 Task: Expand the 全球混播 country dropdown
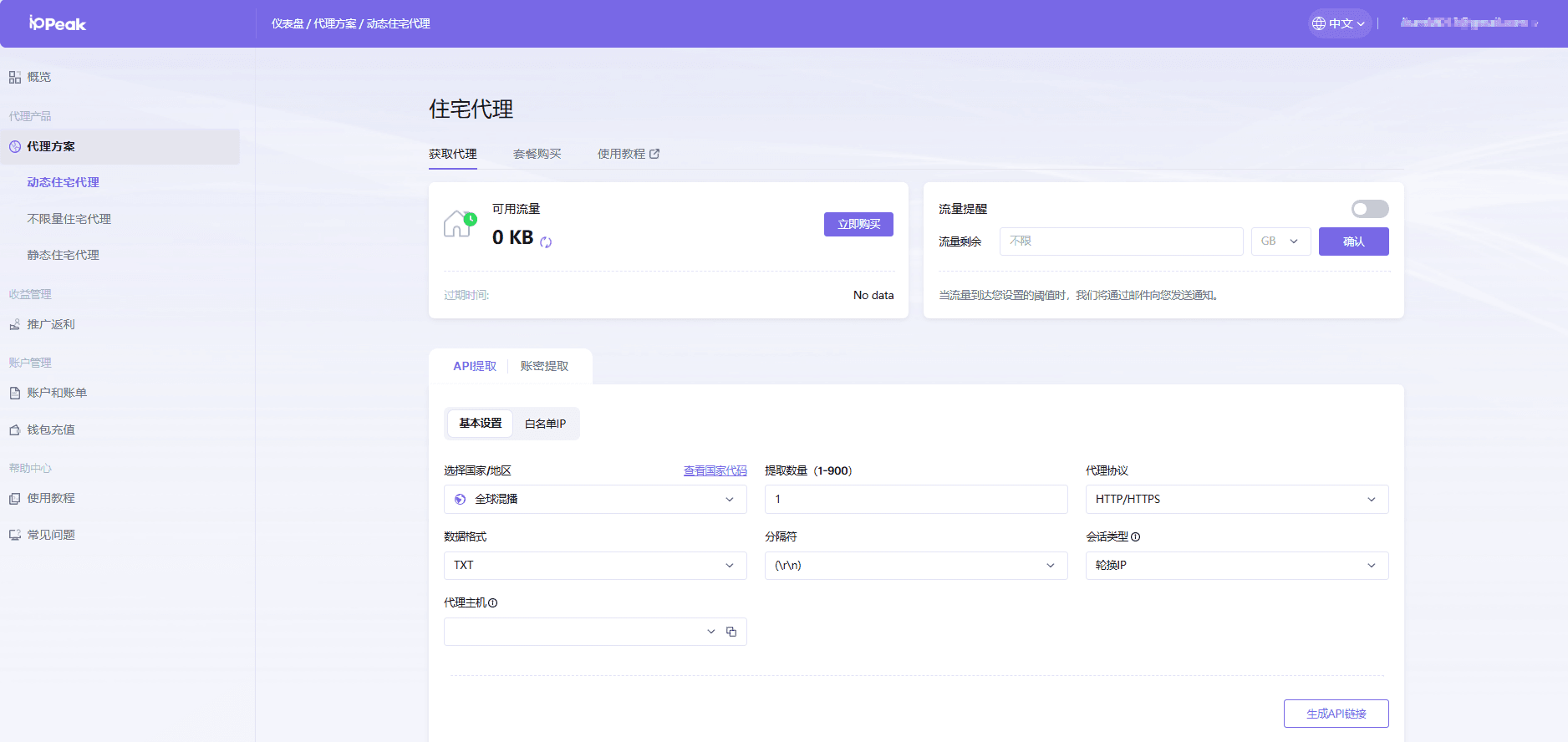click(594, 499)
